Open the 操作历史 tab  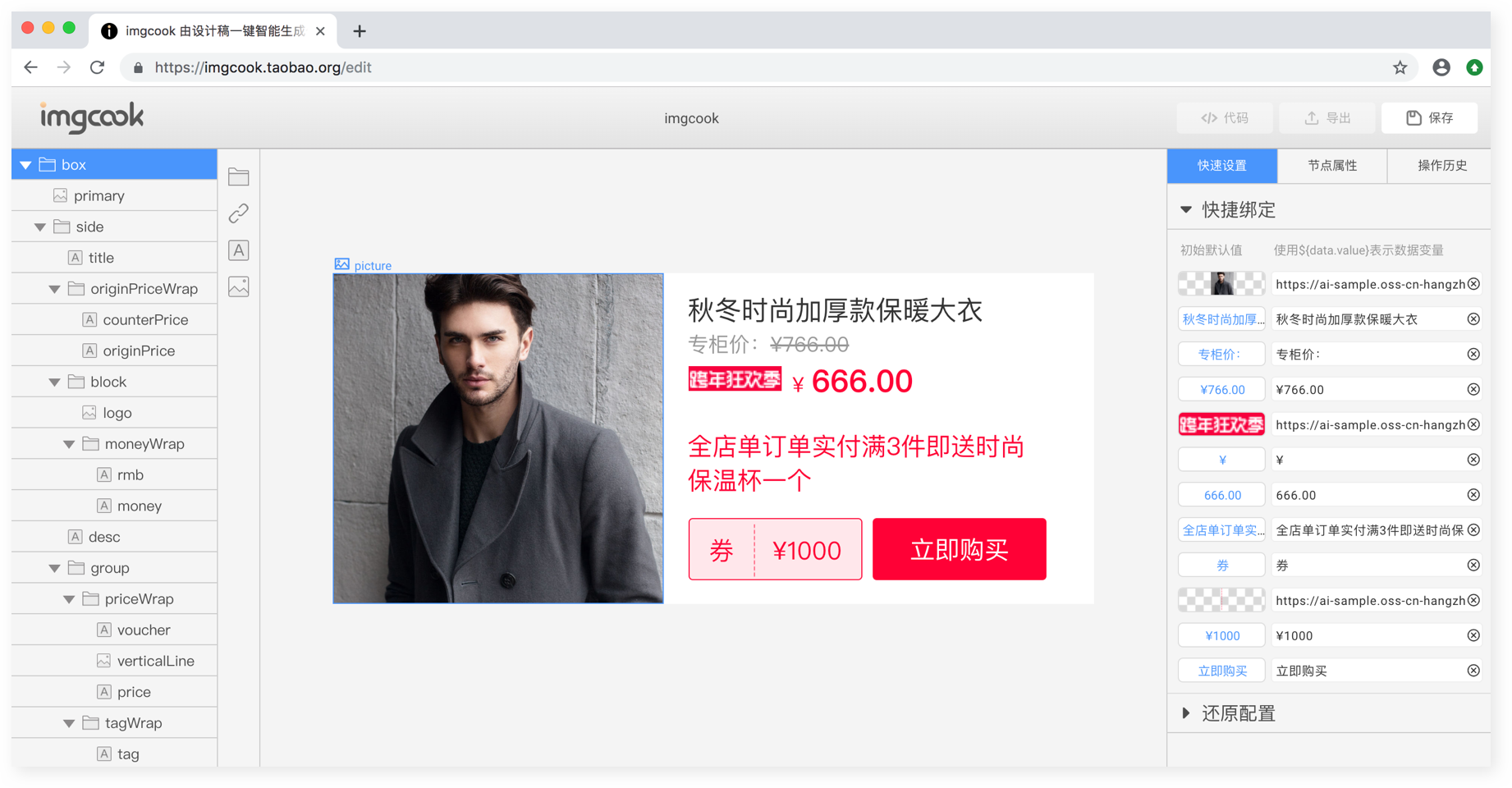1441,166
